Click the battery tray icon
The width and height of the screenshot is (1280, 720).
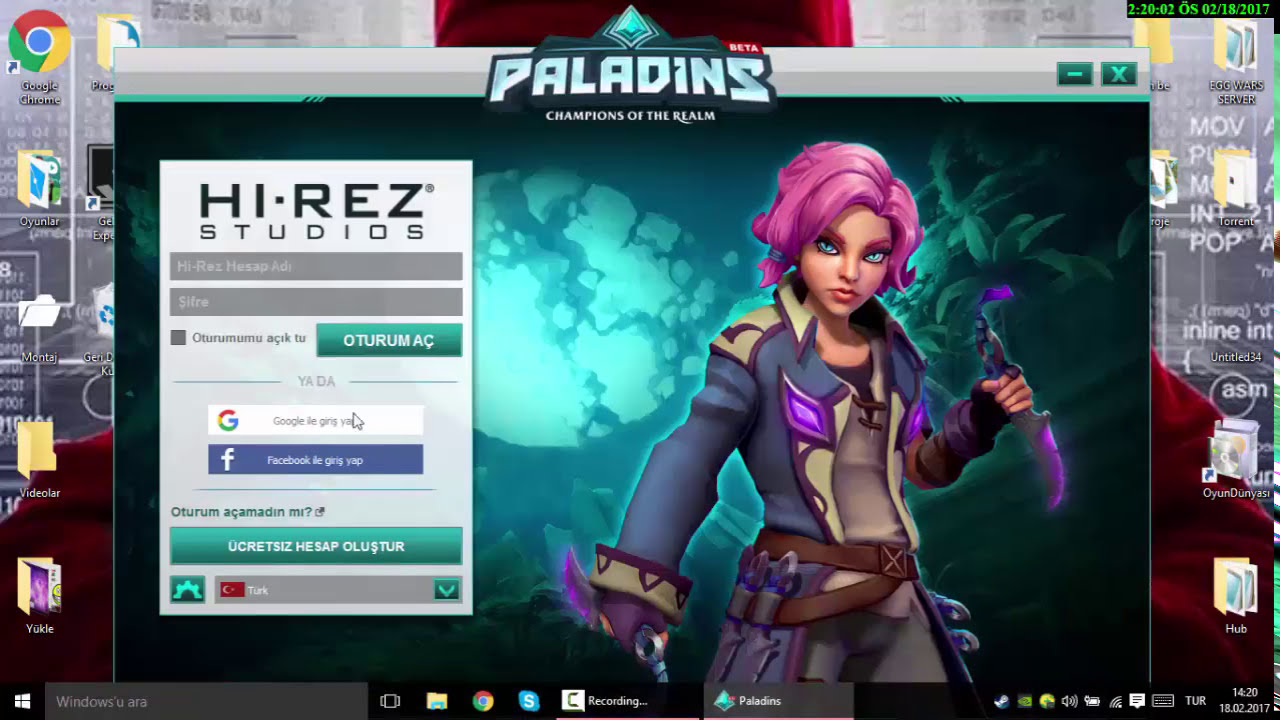[1092, 701]
